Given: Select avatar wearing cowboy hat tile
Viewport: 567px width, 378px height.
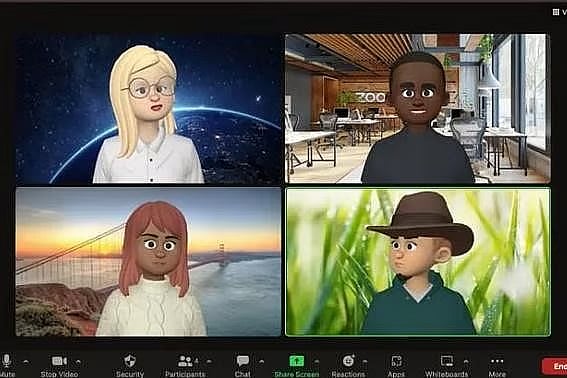Looking at the screenshot, I should pos(418,262).
